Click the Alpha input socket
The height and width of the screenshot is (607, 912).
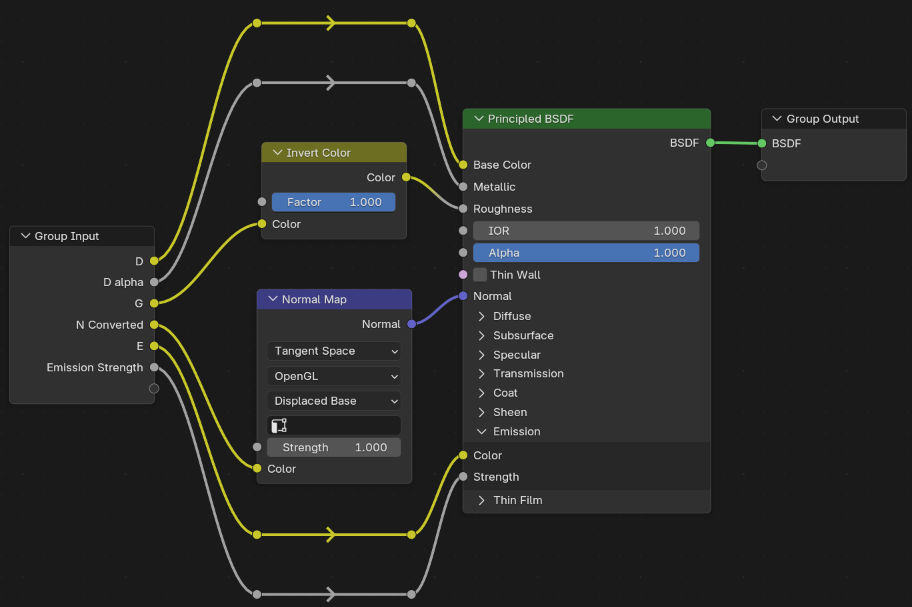[463, 253]
